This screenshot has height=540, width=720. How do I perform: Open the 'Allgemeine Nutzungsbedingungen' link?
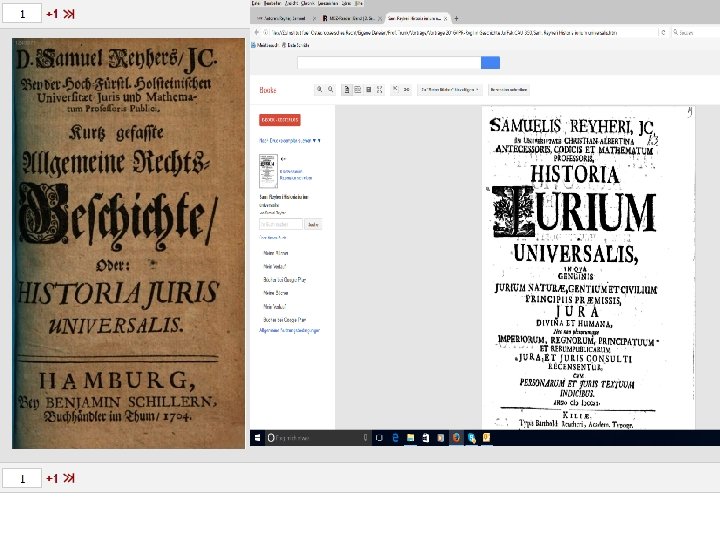[289, 330]
